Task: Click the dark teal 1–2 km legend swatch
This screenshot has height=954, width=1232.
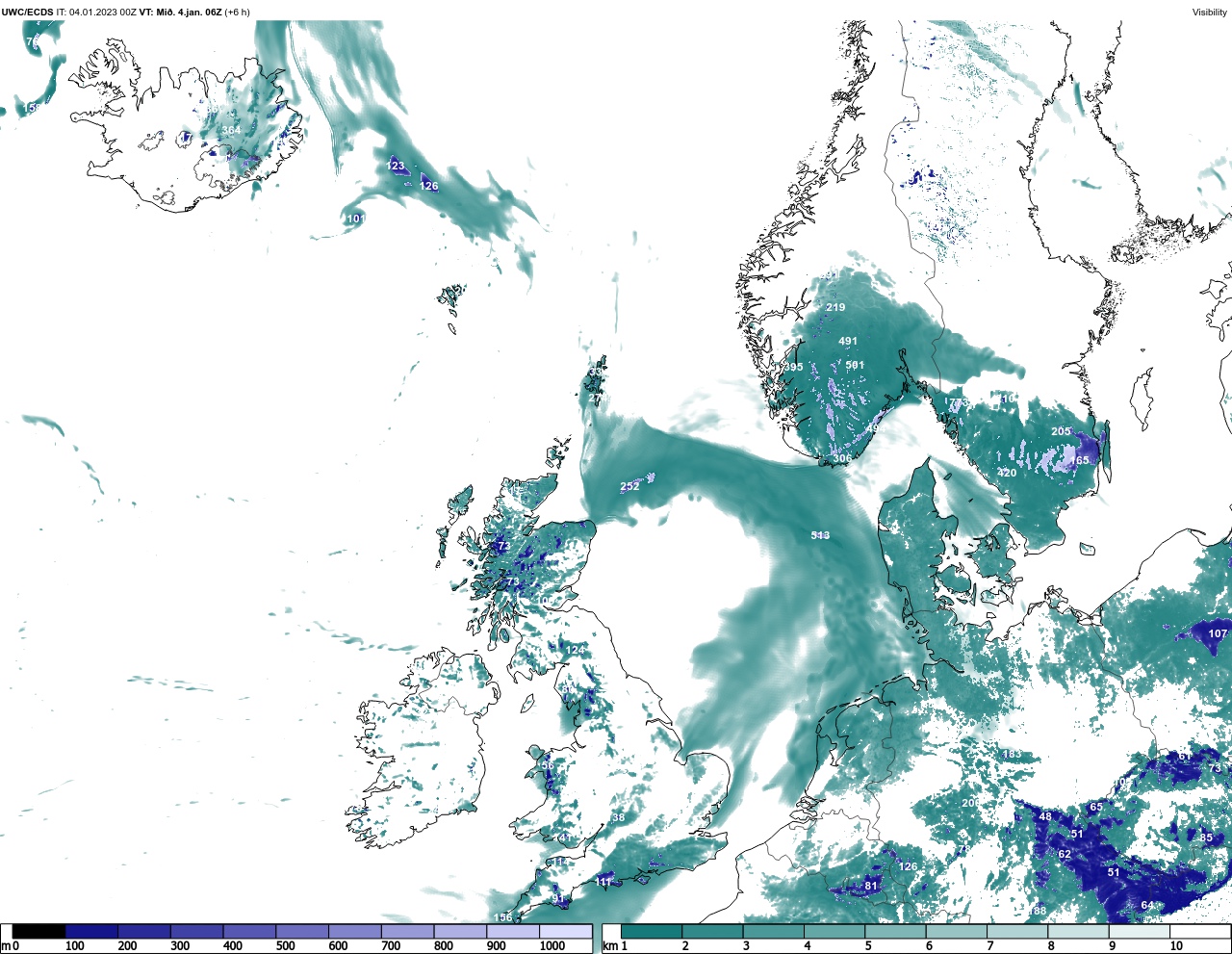Action: (652, 932)
